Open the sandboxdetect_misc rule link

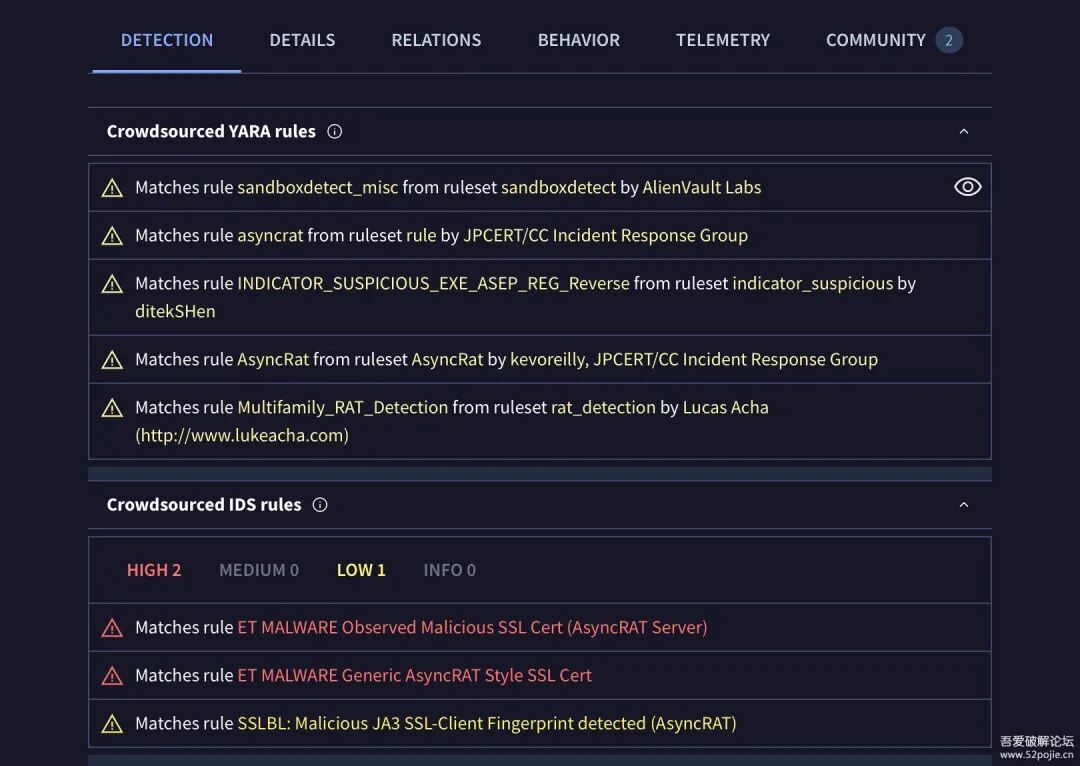click(x=318, y=187)
